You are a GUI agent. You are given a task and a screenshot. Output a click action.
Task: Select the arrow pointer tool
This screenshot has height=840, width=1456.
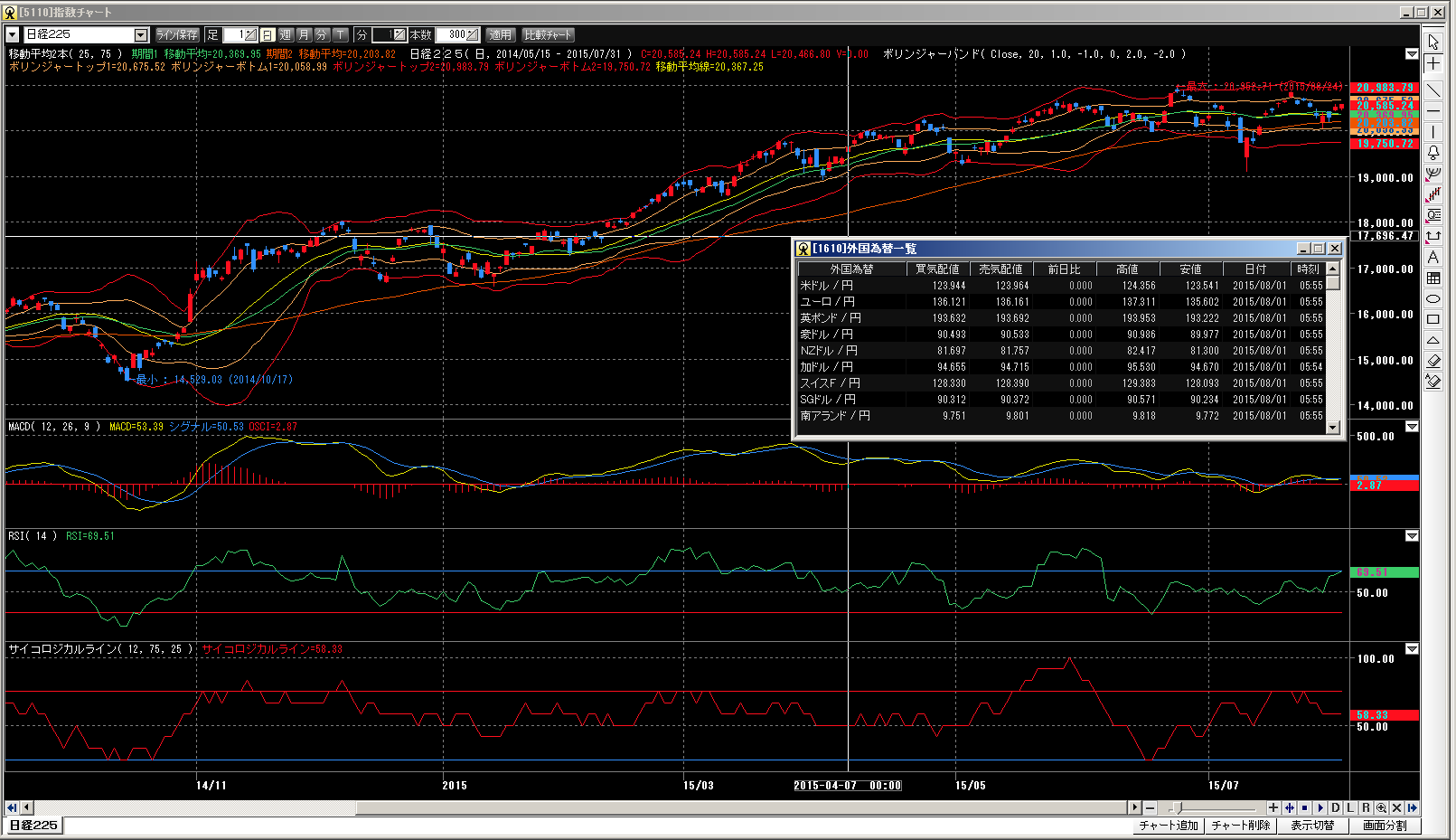(x=1433, y=42)
